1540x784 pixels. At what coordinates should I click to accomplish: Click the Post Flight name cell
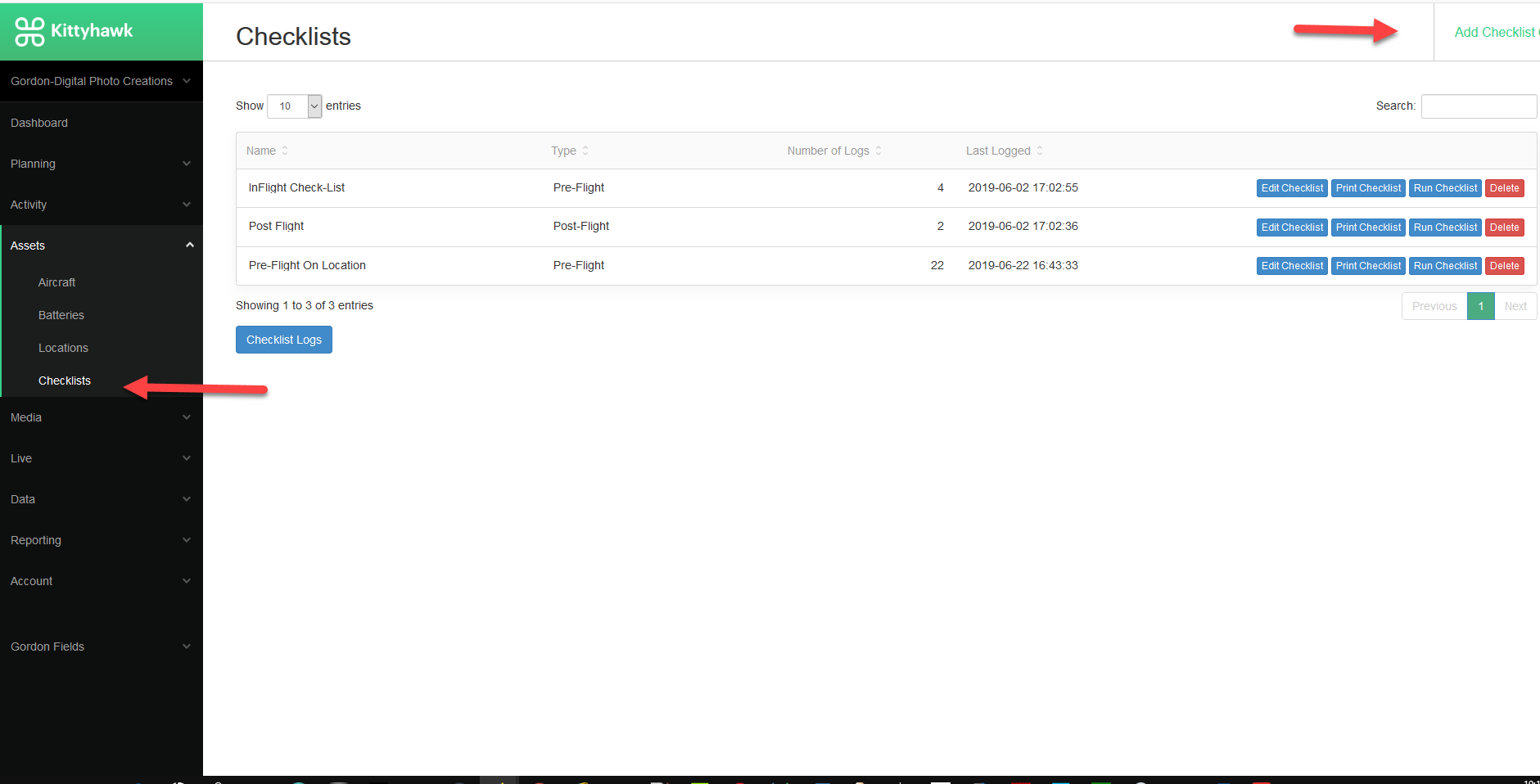[x=276, y=226]
